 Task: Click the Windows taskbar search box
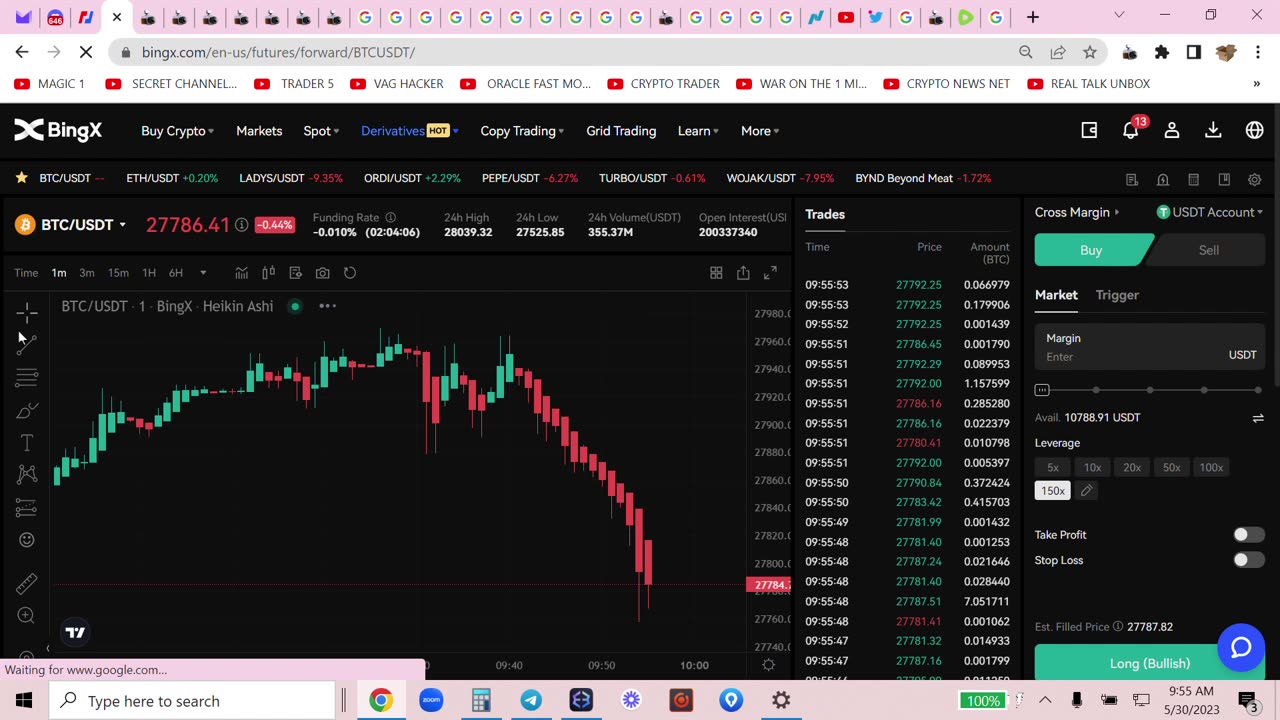tap(193, 700)
